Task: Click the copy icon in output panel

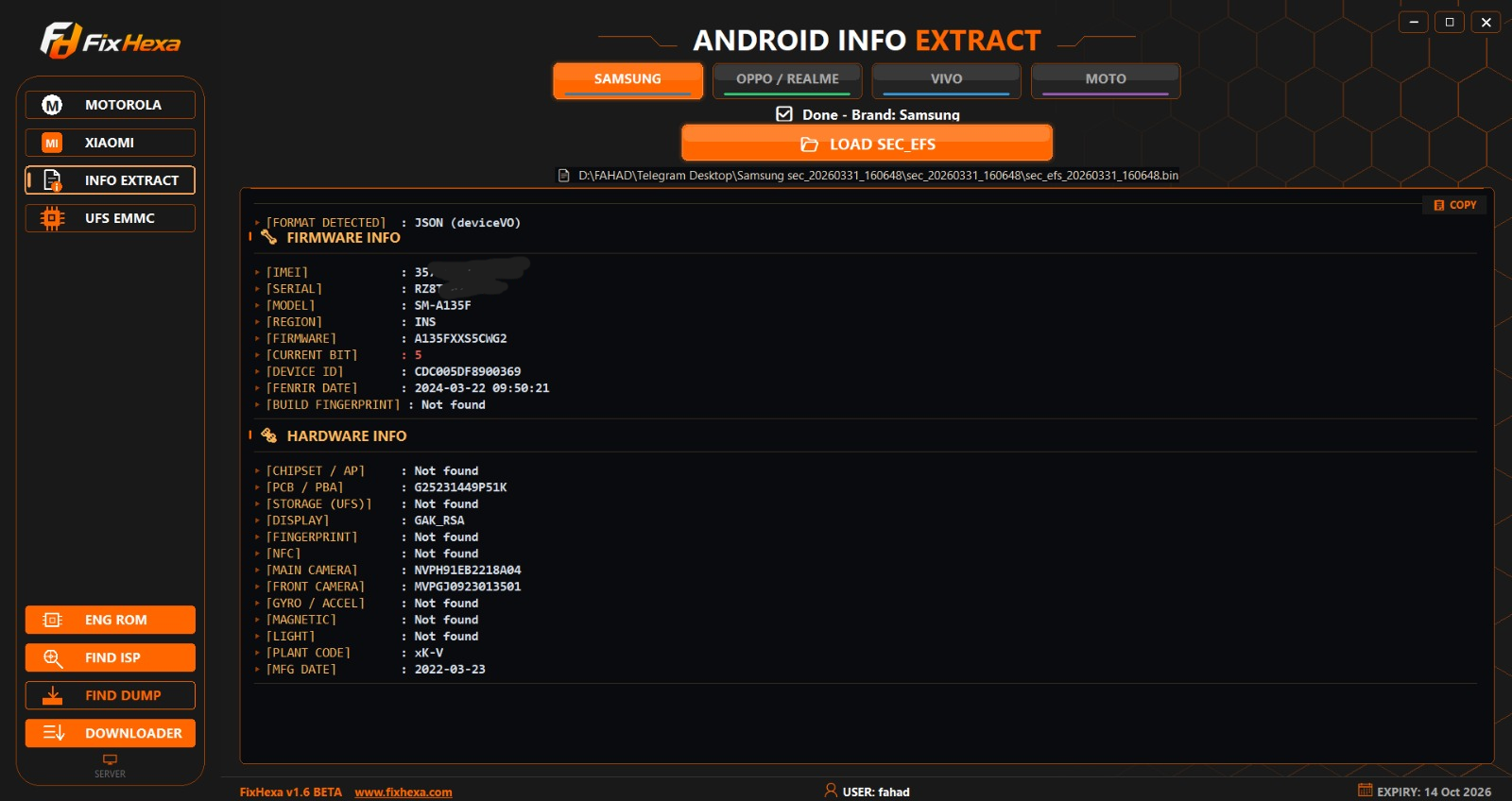Action: pyautogui.click(x=1438, y=205)
